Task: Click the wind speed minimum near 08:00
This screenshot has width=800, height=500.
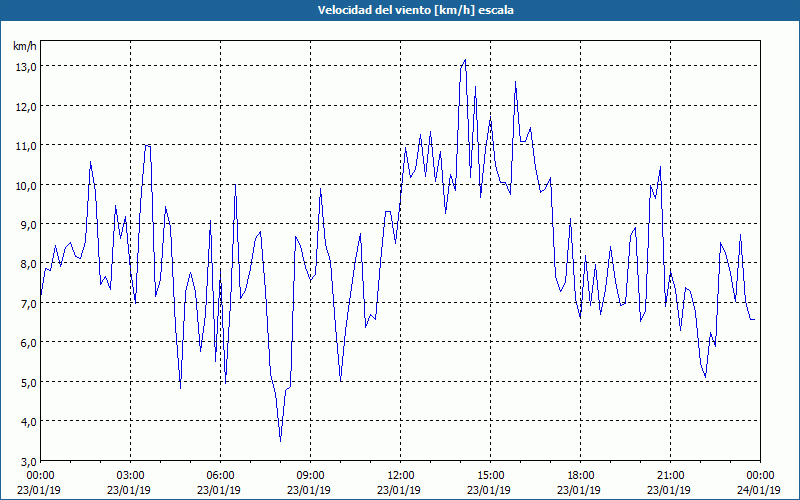Action: (x=281, y=440)
